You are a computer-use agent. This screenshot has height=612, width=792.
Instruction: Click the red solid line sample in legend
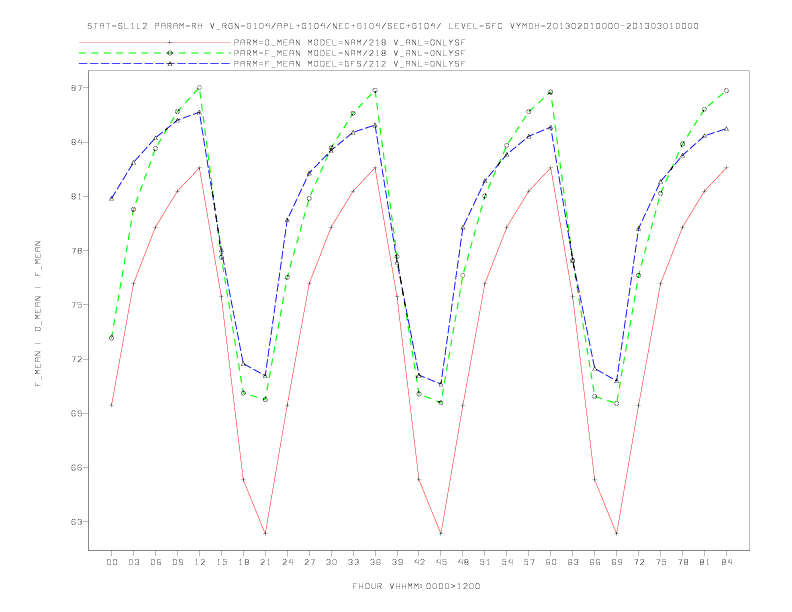coord(155,42)
